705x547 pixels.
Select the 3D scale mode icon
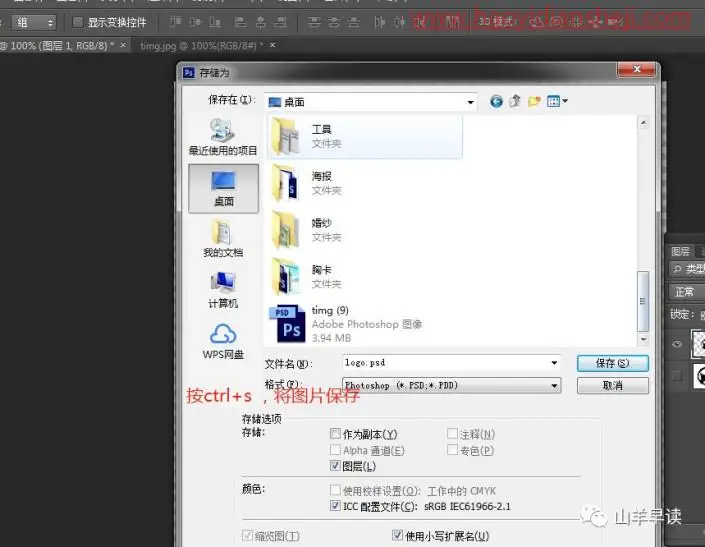(x=616, y=22)
